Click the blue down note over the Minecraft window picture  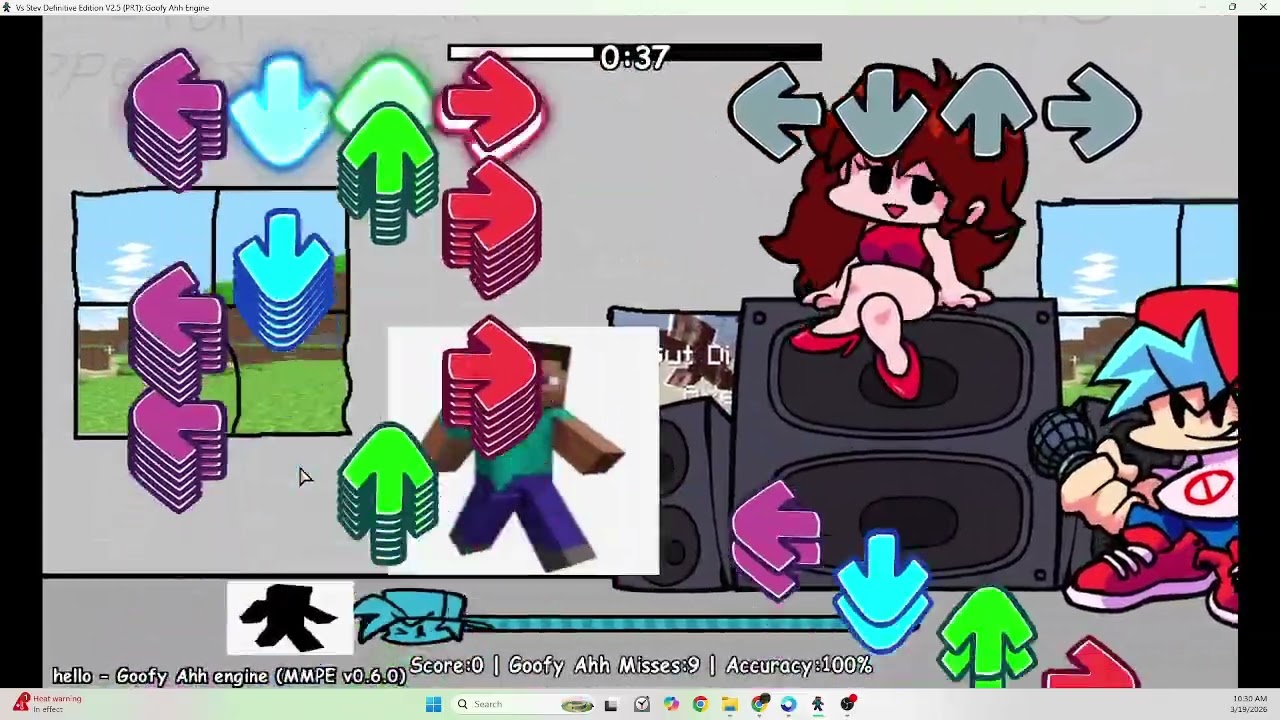[x=283, y=280]
